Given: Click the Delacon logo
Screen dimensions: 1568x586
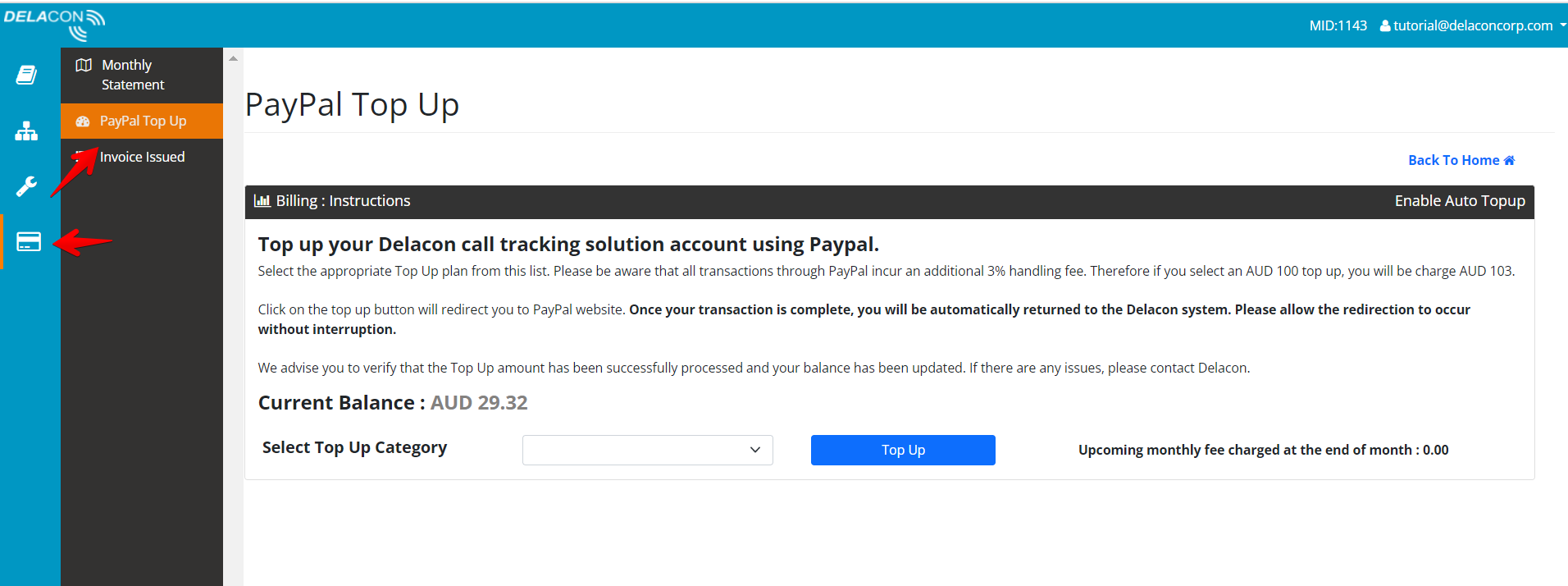Looking at the screenshot, I should (x=54, y=24).
